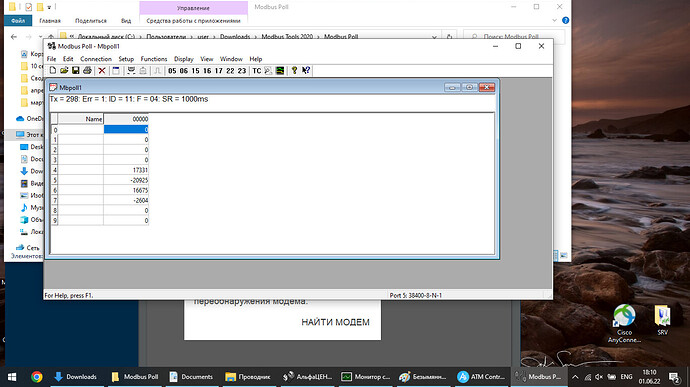Click the НАЙТИ МОДЕМ button
Screen dimensions: 690x387
[335, 322]
